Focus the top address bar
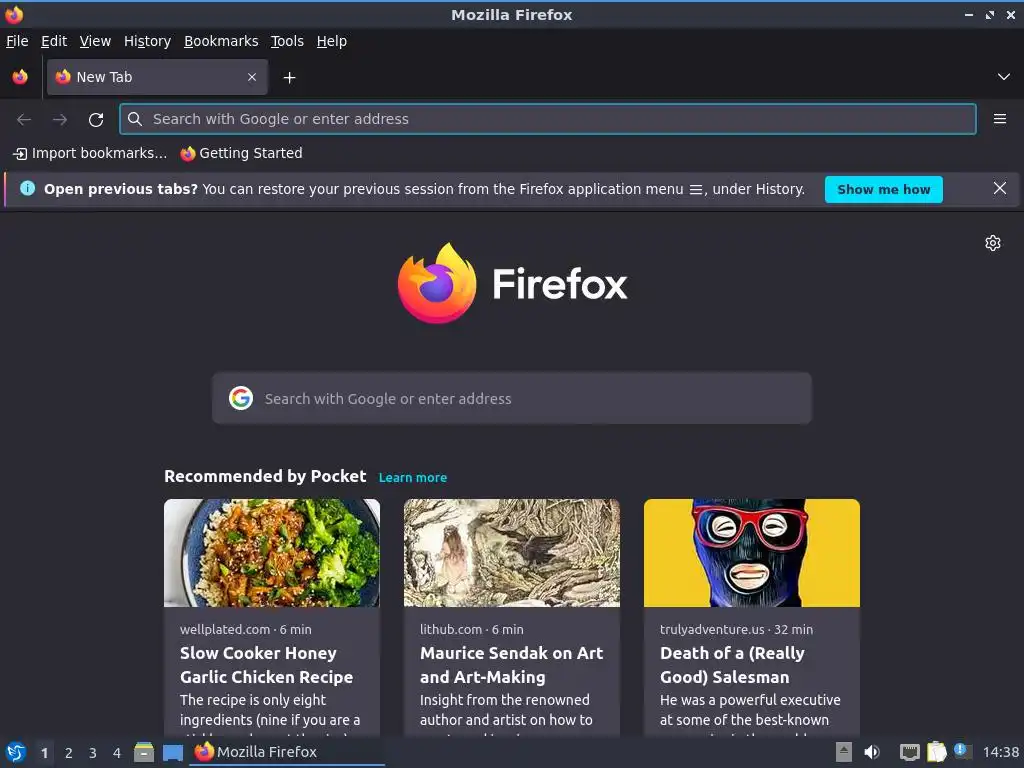The height and width of the screenshot is (768, 1024). point(547,119)
